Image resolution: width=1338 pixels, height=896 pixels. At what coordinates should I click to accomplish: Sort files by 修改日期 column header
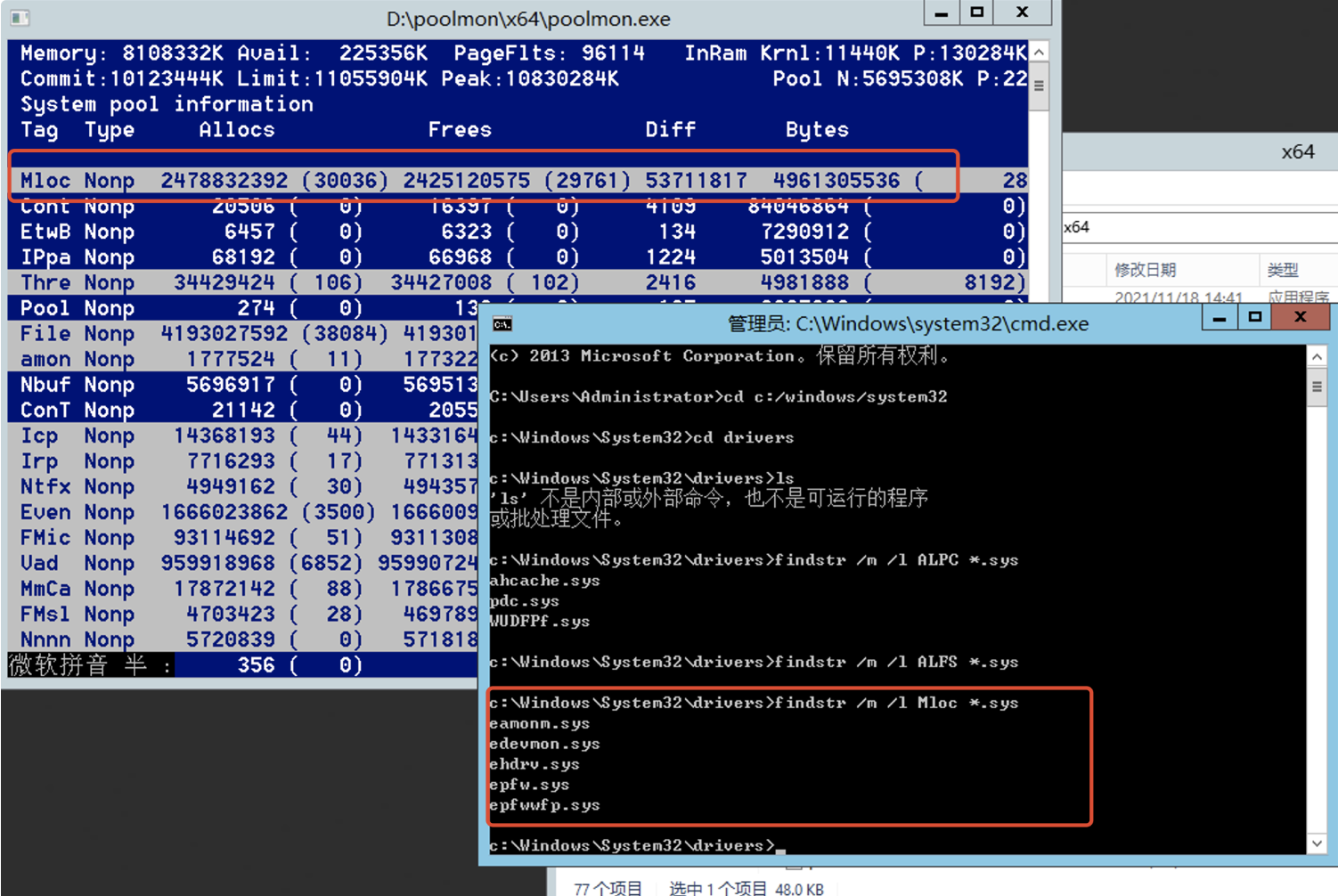click(1146, 270)
